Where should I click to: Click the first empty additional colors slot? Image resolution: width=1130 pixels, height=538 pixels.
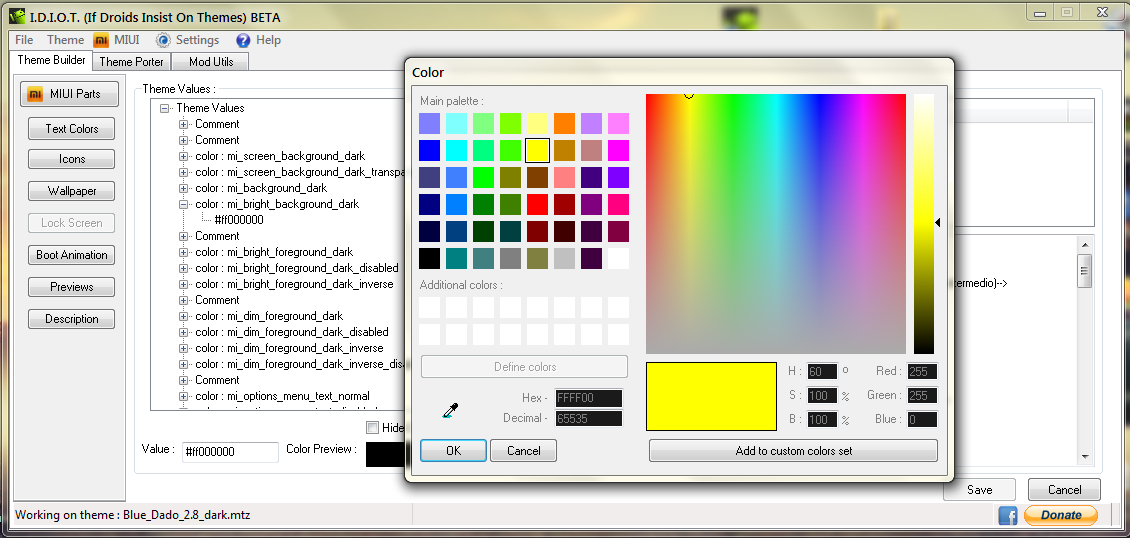pyautogui.click(x=430, y=308)
